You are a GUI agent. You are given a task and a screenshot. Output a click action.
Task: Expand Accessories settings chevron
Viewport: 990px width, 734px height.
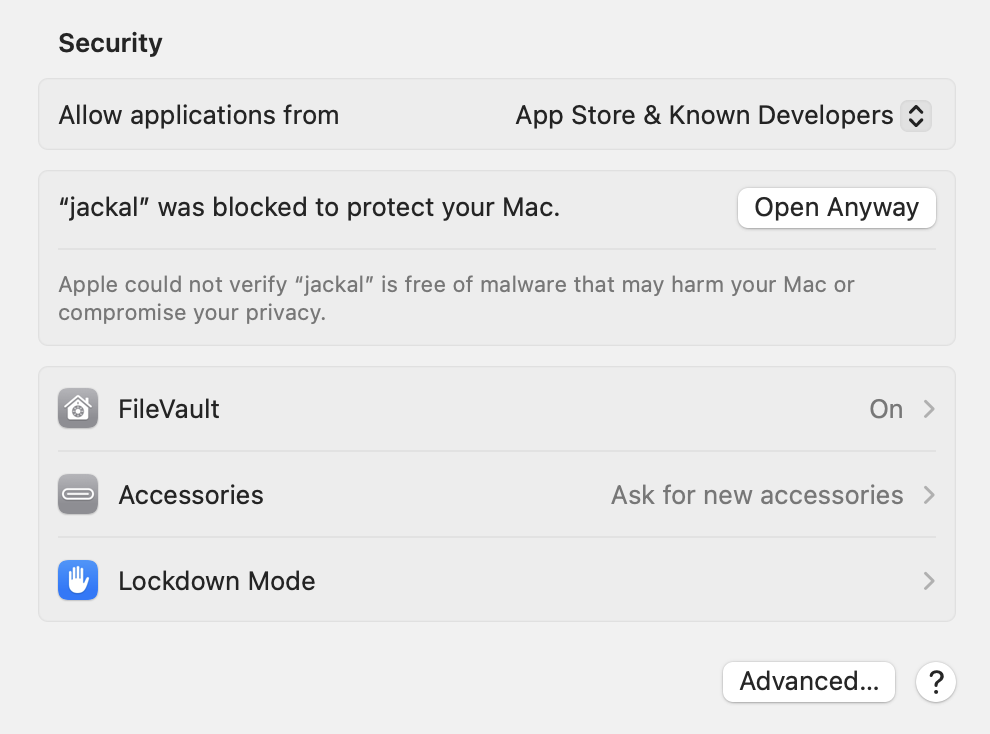point(929,495)
